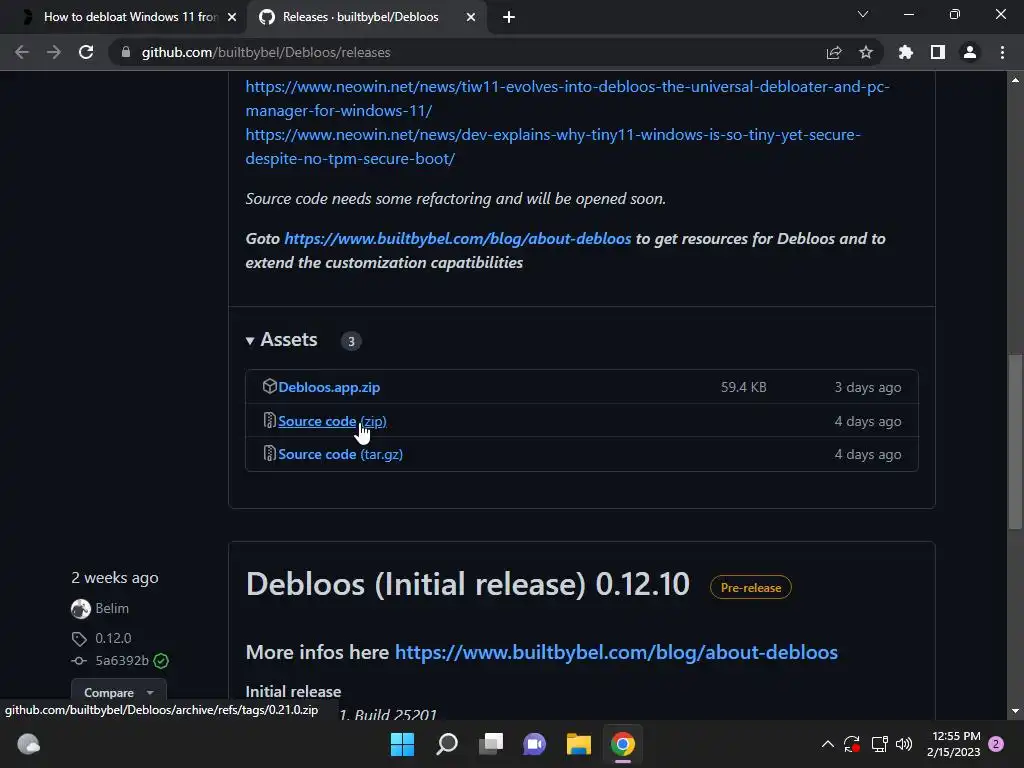This screenshot has height=768, width=1024.
Task: Click the green verified check icon
Action: 161,661
